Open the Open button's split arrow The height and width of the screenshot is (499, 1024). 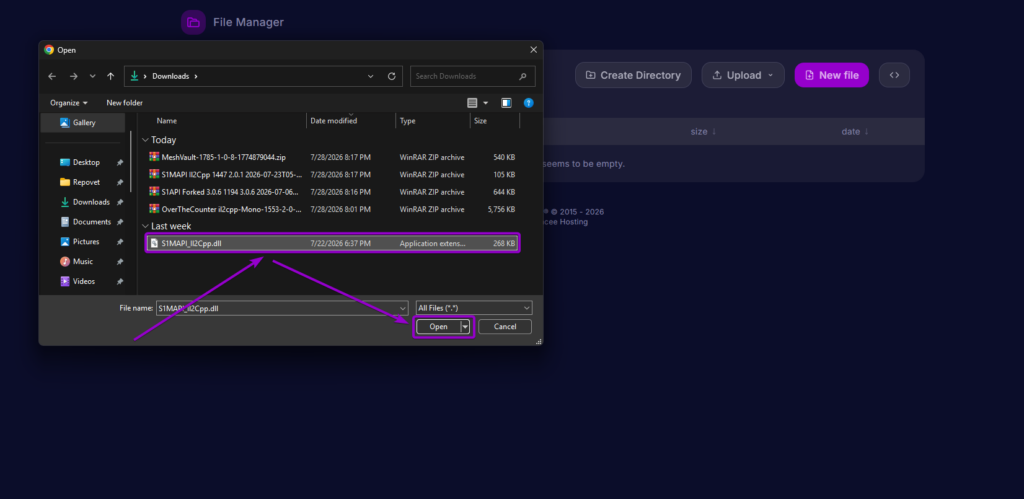point(466,327)
